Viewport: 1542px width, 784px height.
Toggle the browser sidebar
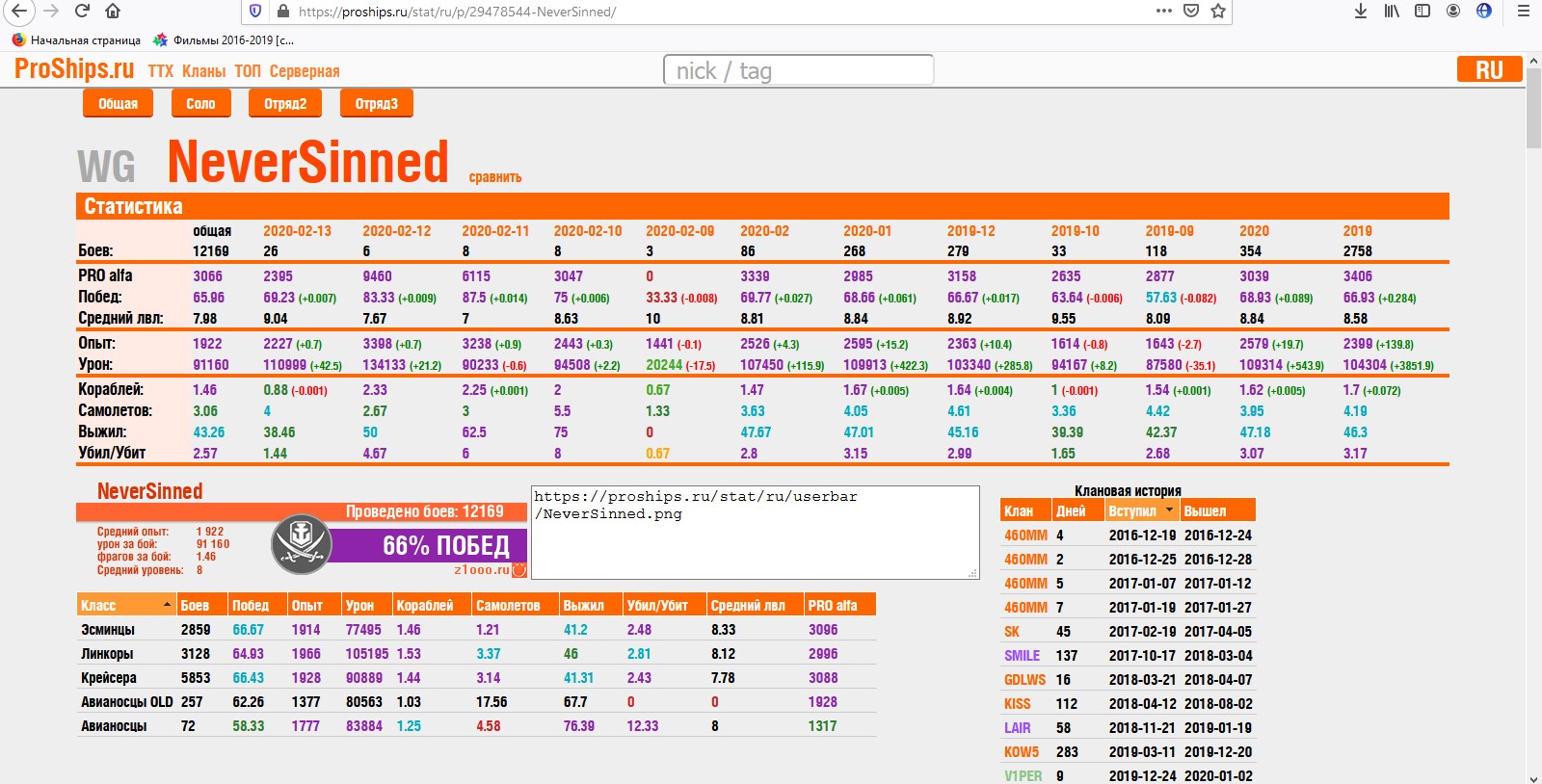1422,12
